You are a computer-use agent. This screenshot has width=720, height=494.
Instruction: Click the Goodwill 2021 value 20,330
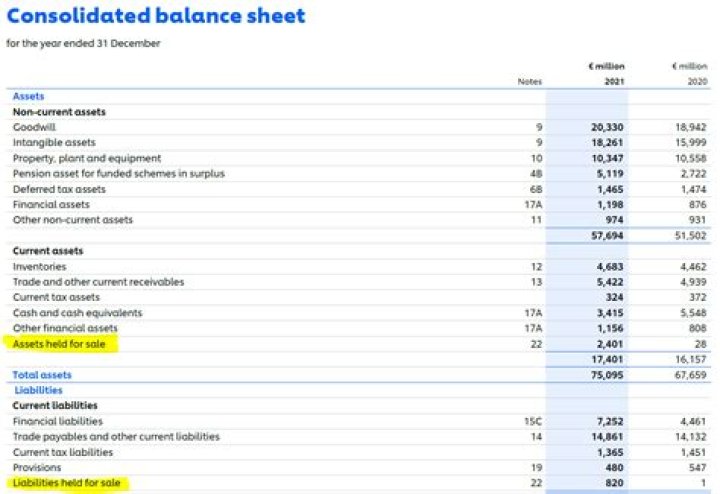point(607,128)
